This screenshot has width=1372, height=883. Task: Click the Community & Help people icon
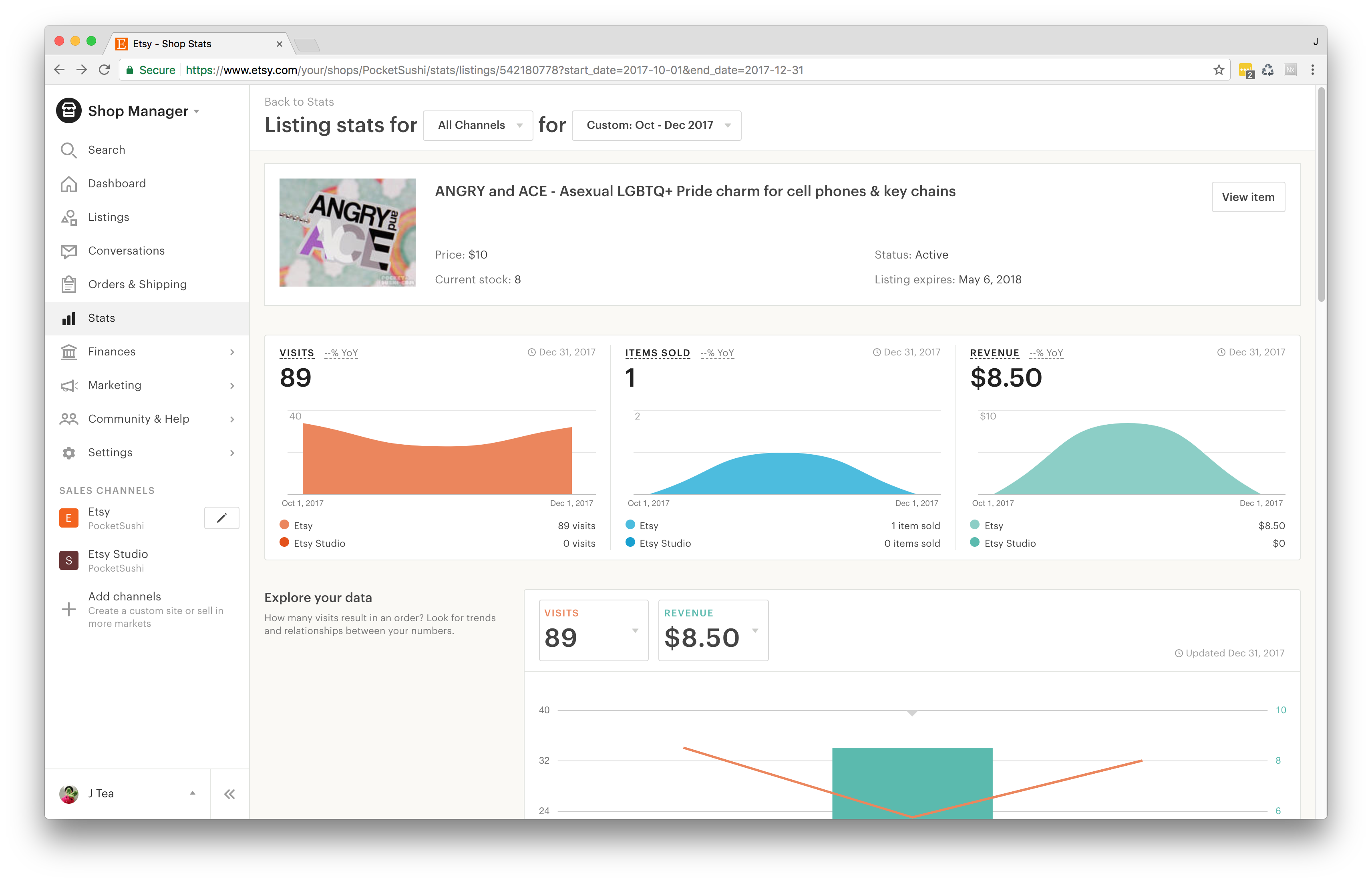pyautogui.click(x=68, y=419)
